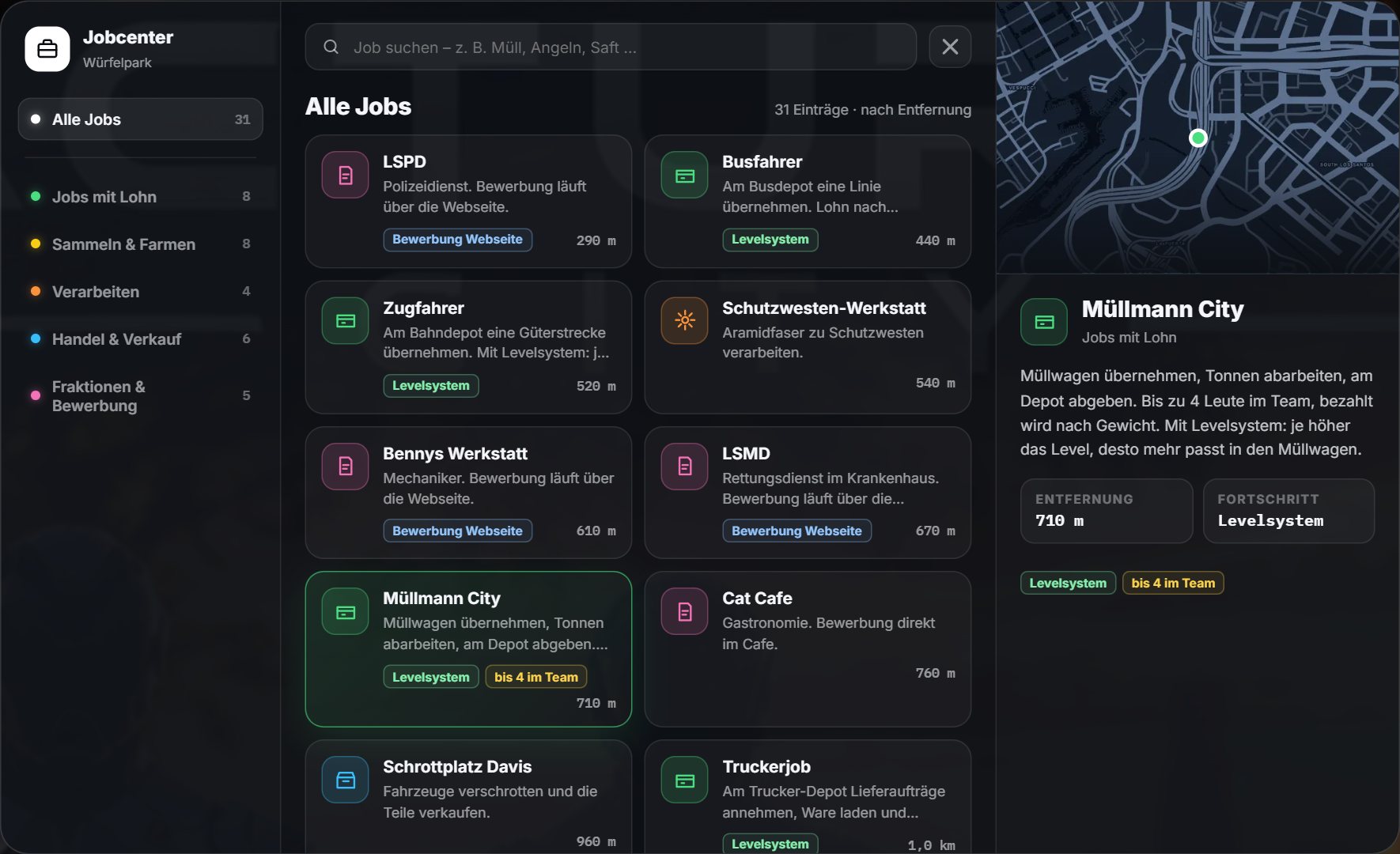The width and height of the screenshot is (1400, 854).
Task: Click Levelsystem tag in the detail panel
Action: (1068, 583)
